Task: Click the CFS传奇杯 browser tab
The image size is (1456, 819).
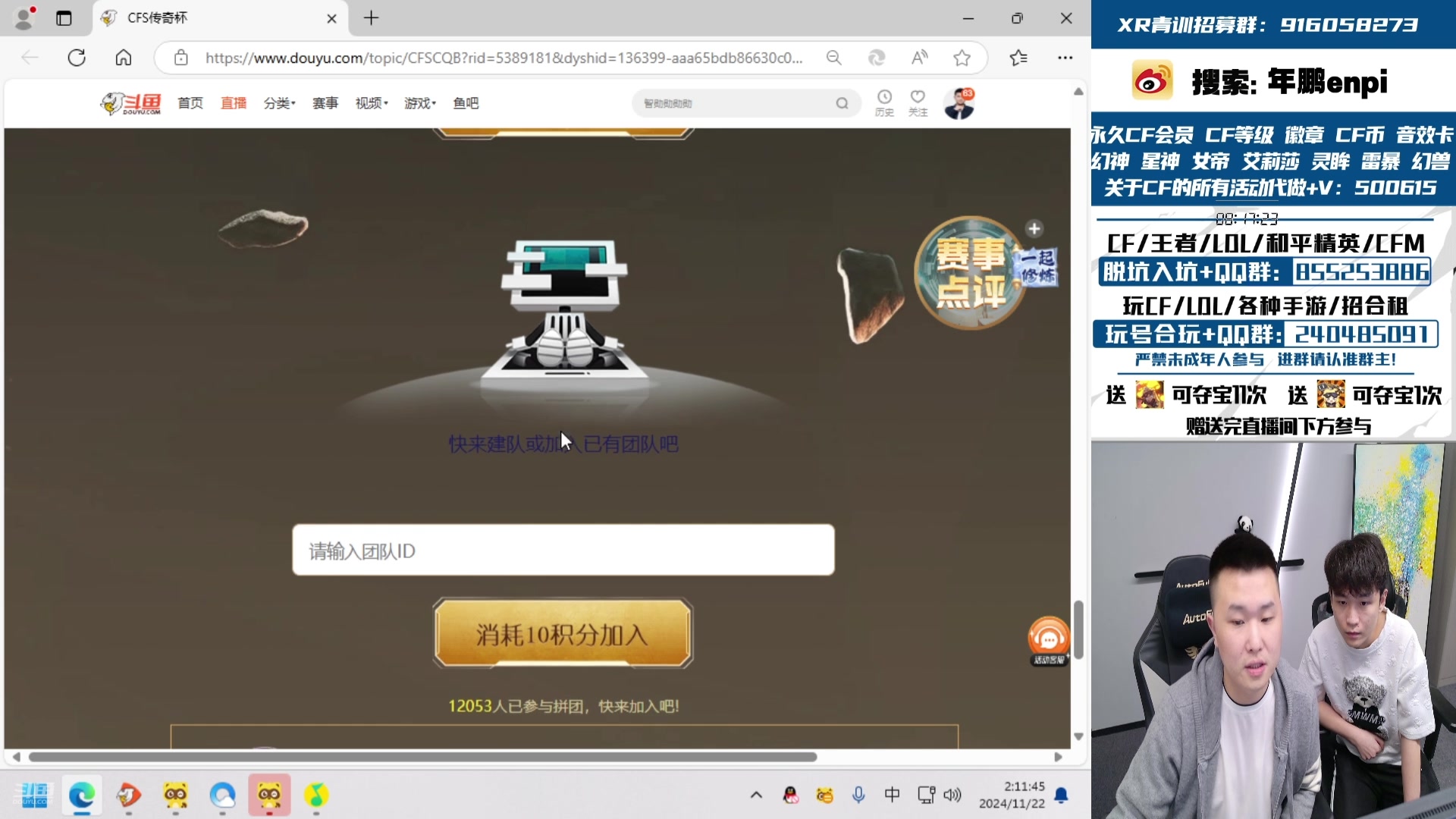Action: point(220,18)
